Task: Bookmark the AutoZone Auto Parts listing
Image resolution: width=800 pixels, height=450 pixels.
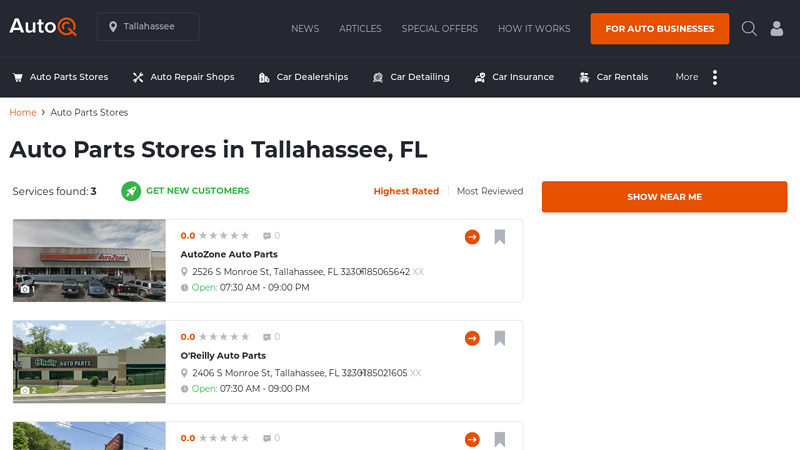Action: coord(499,237)
